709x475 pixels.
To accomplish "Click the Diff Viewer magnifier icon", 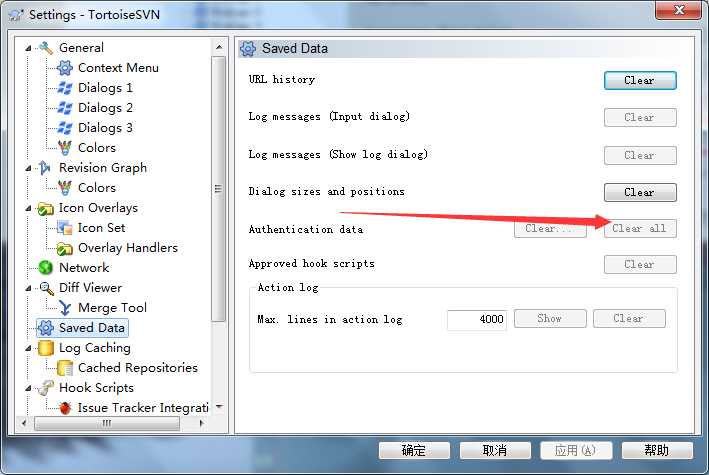I will (46, 288).
